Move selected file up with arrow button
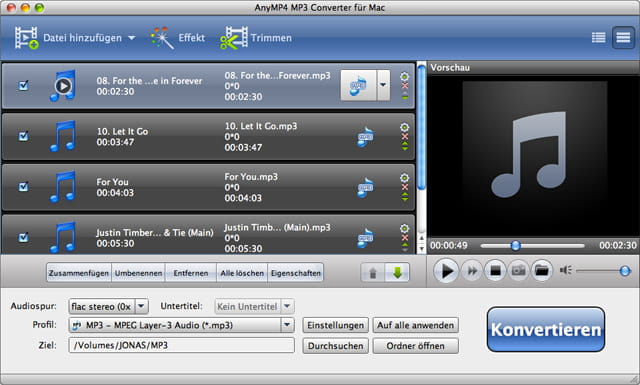The height and width of the screenshot is (385, 640). click(x=373, y=273)
